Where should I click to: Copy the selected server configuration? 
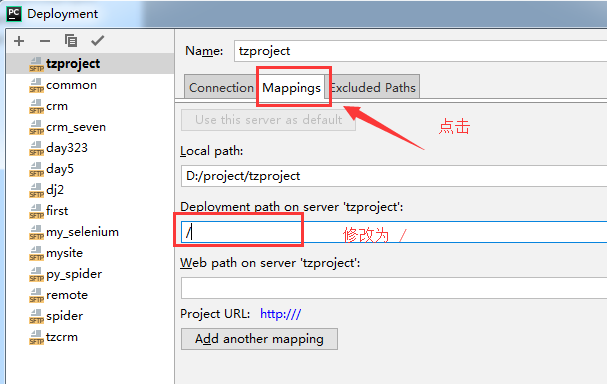point(71,41)
